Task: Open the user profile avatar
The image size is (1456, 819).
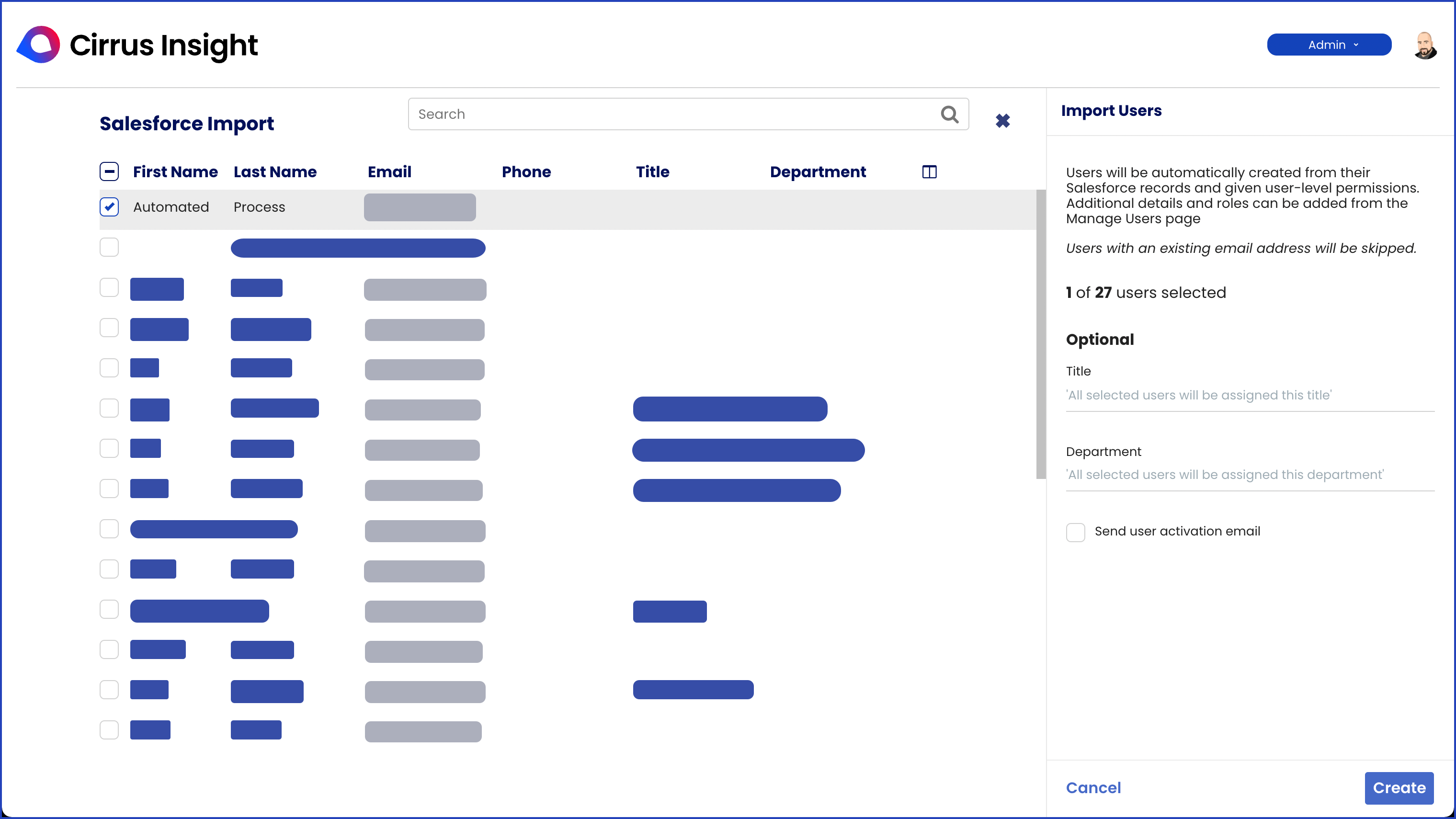Action: 1425,45
